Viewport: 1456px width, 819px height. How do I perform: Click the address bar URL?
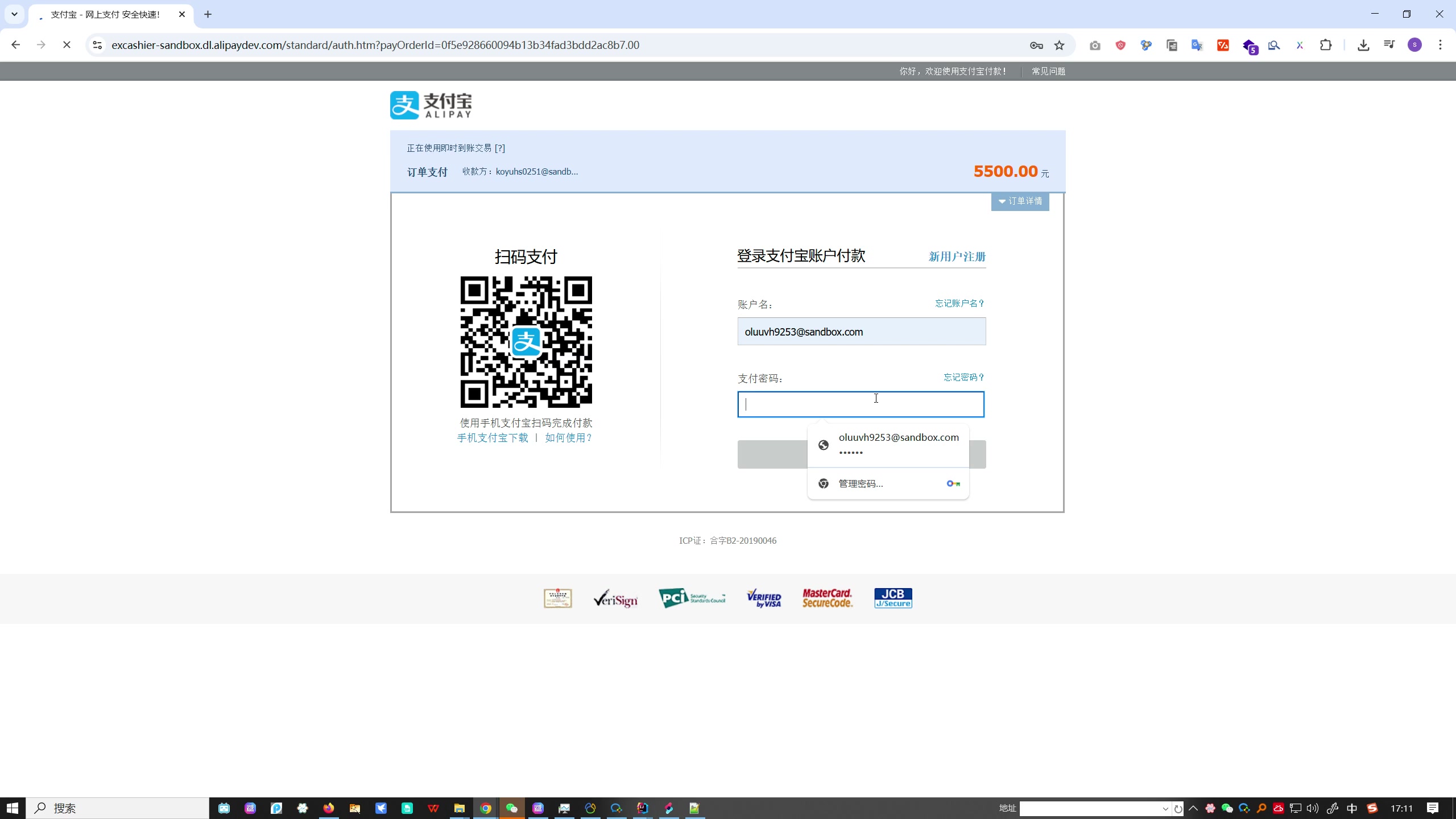point(375,45)
